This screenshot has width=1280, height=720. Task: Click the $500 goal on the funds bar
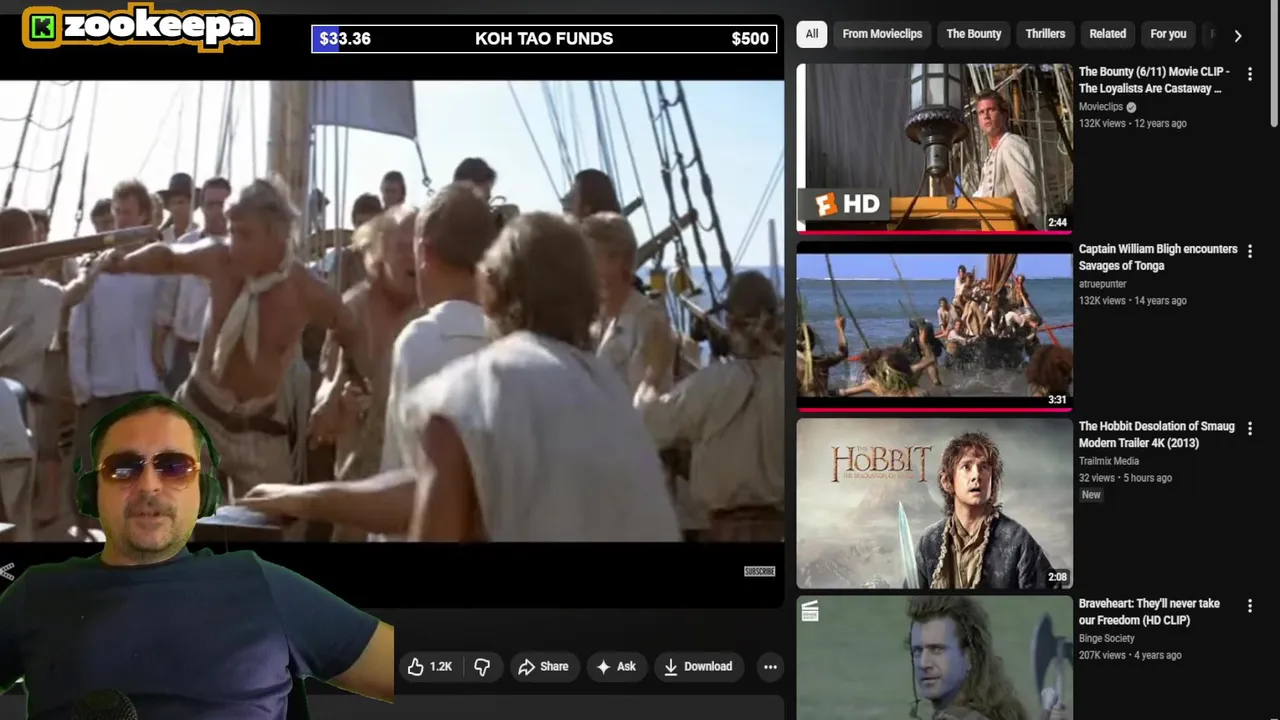point(750,39)
